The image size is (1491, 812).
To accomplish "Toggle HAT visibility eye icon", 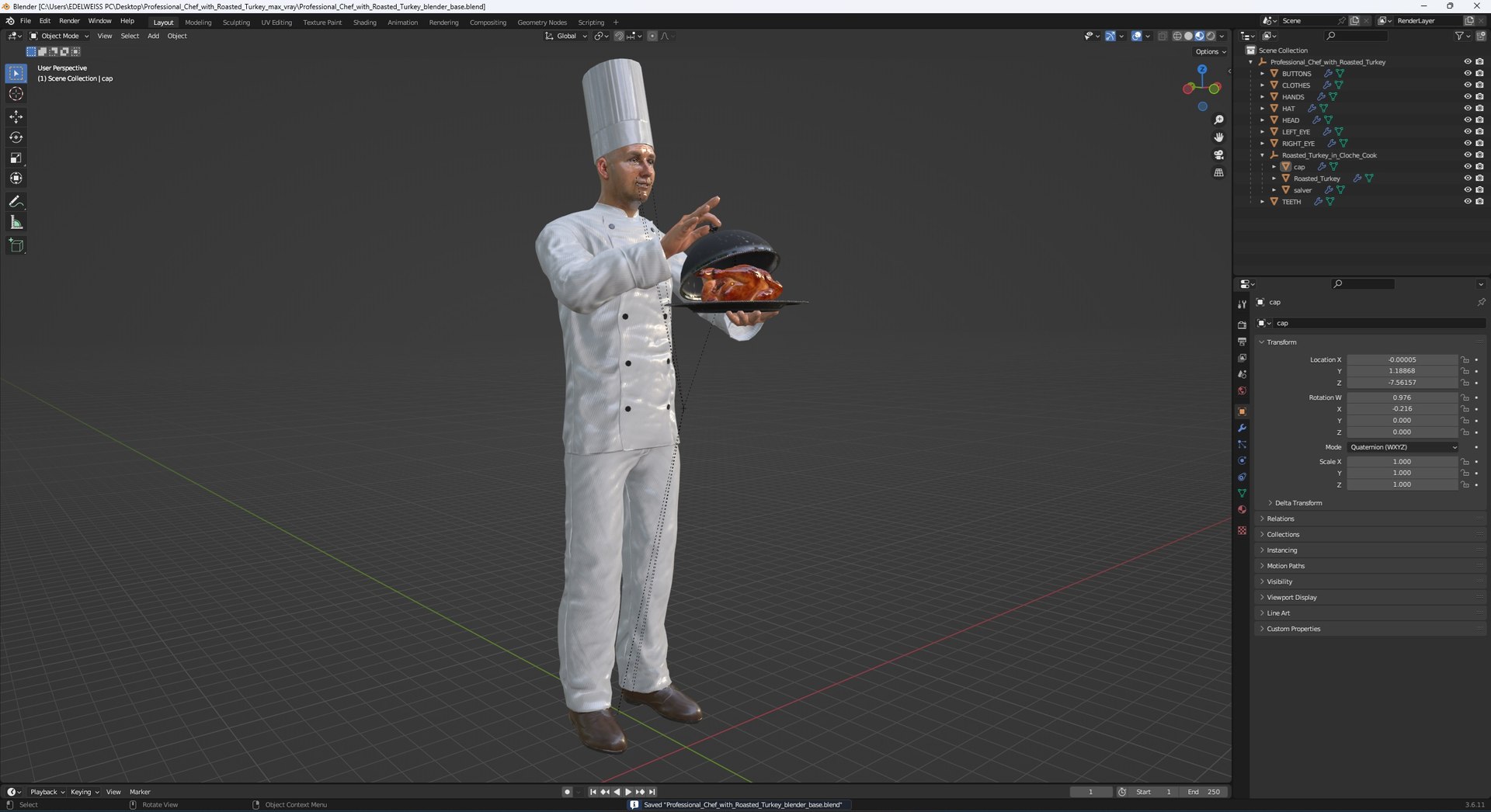I will pos(1468,109).
